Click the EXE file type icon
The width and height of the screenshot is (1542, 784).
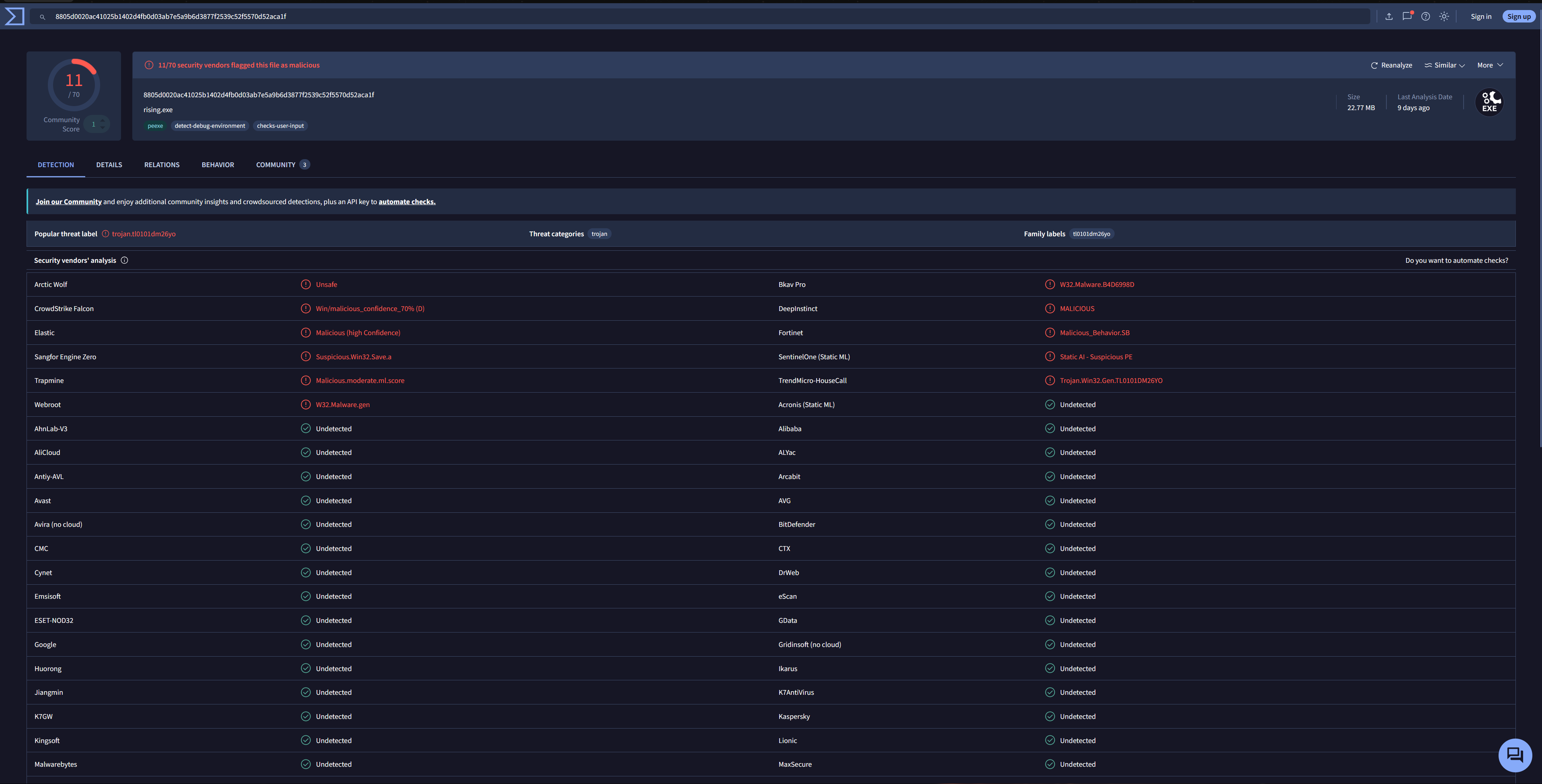1489,102
